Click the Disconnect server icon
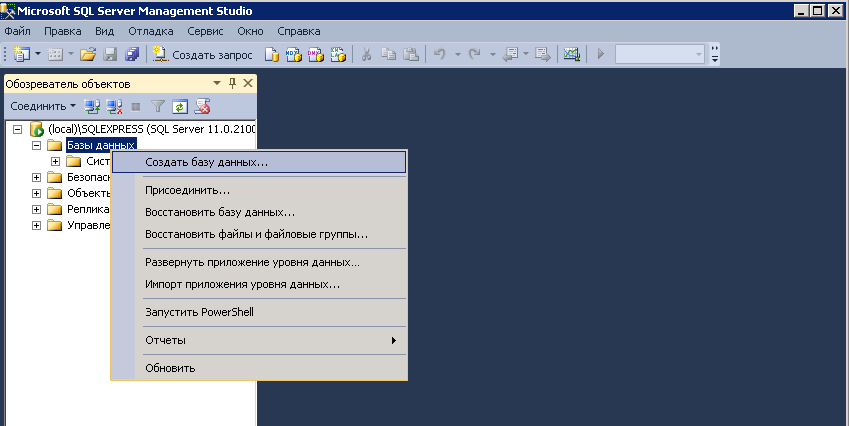This screenshot has height=426, width=849. pyautogui.click(x=114, y=106)
